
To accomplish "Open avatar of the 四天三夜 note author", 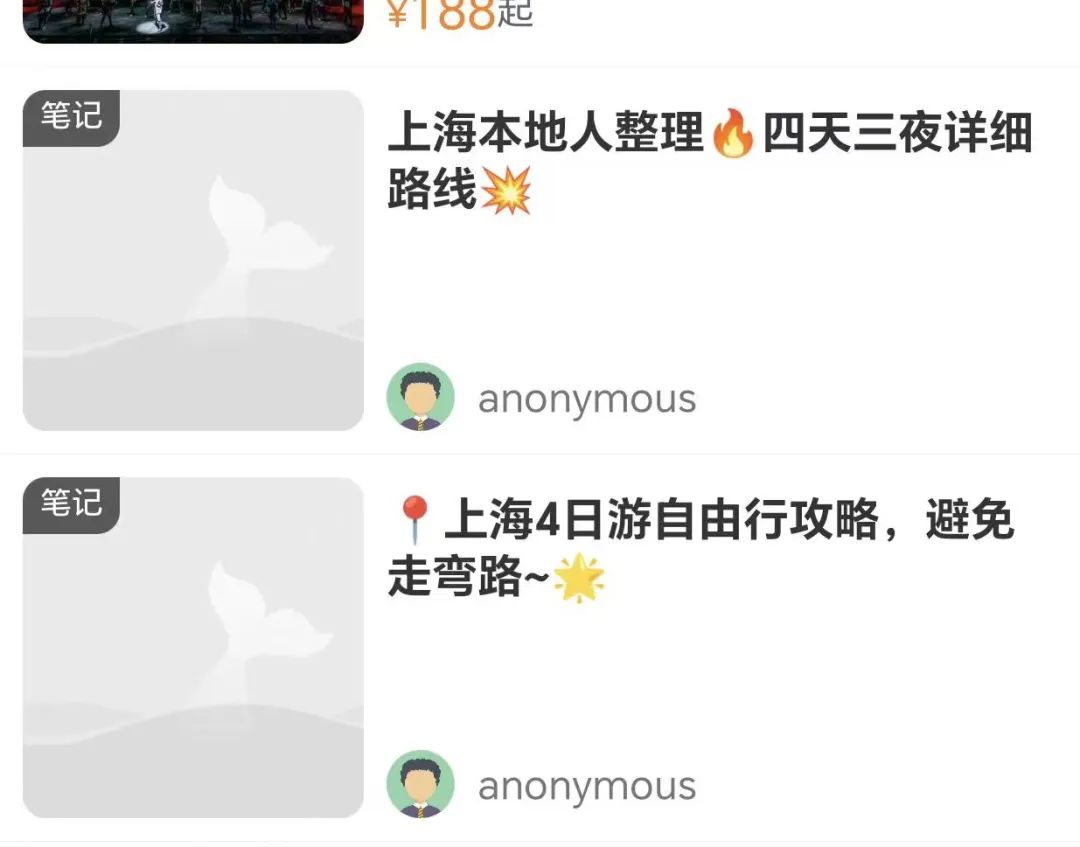I will (420, 397).
